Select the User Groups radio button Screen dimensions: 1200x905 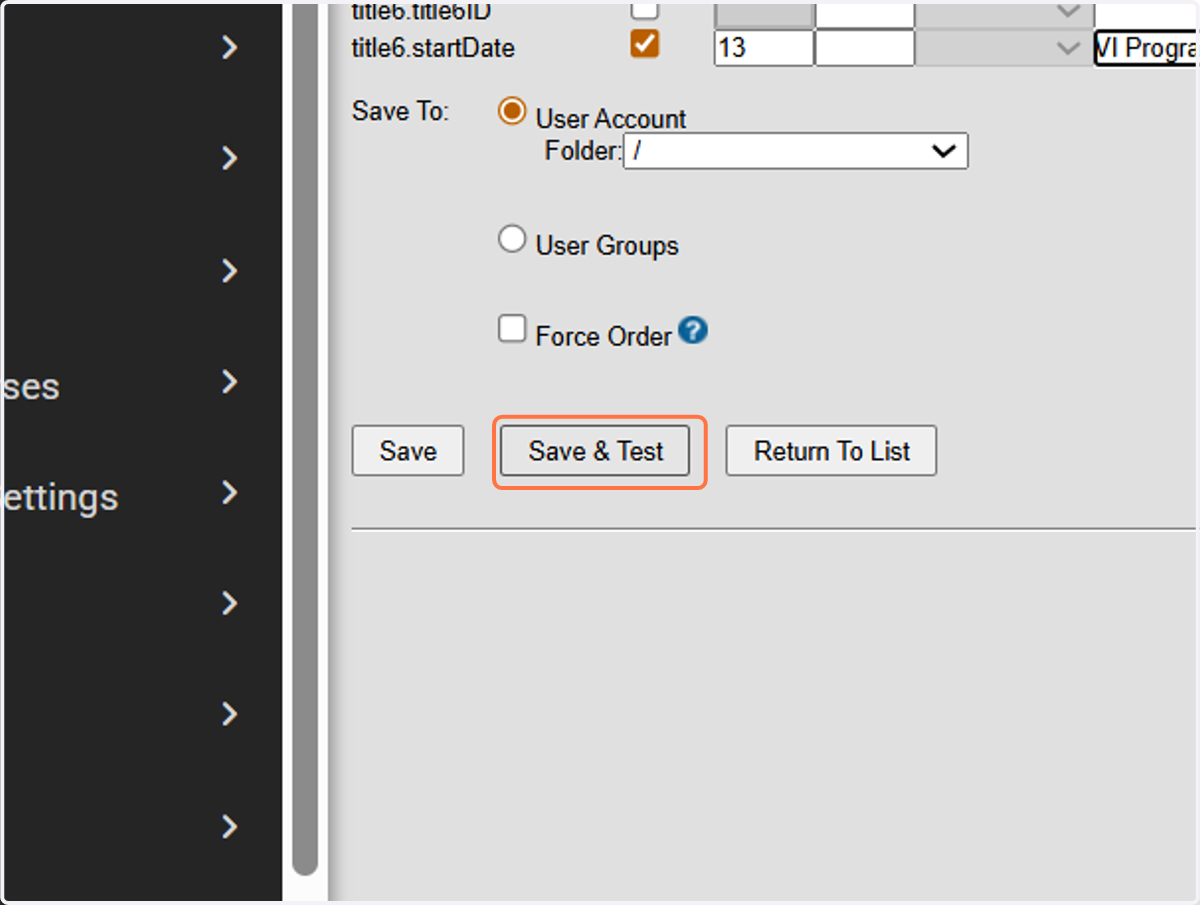(512, 239)
